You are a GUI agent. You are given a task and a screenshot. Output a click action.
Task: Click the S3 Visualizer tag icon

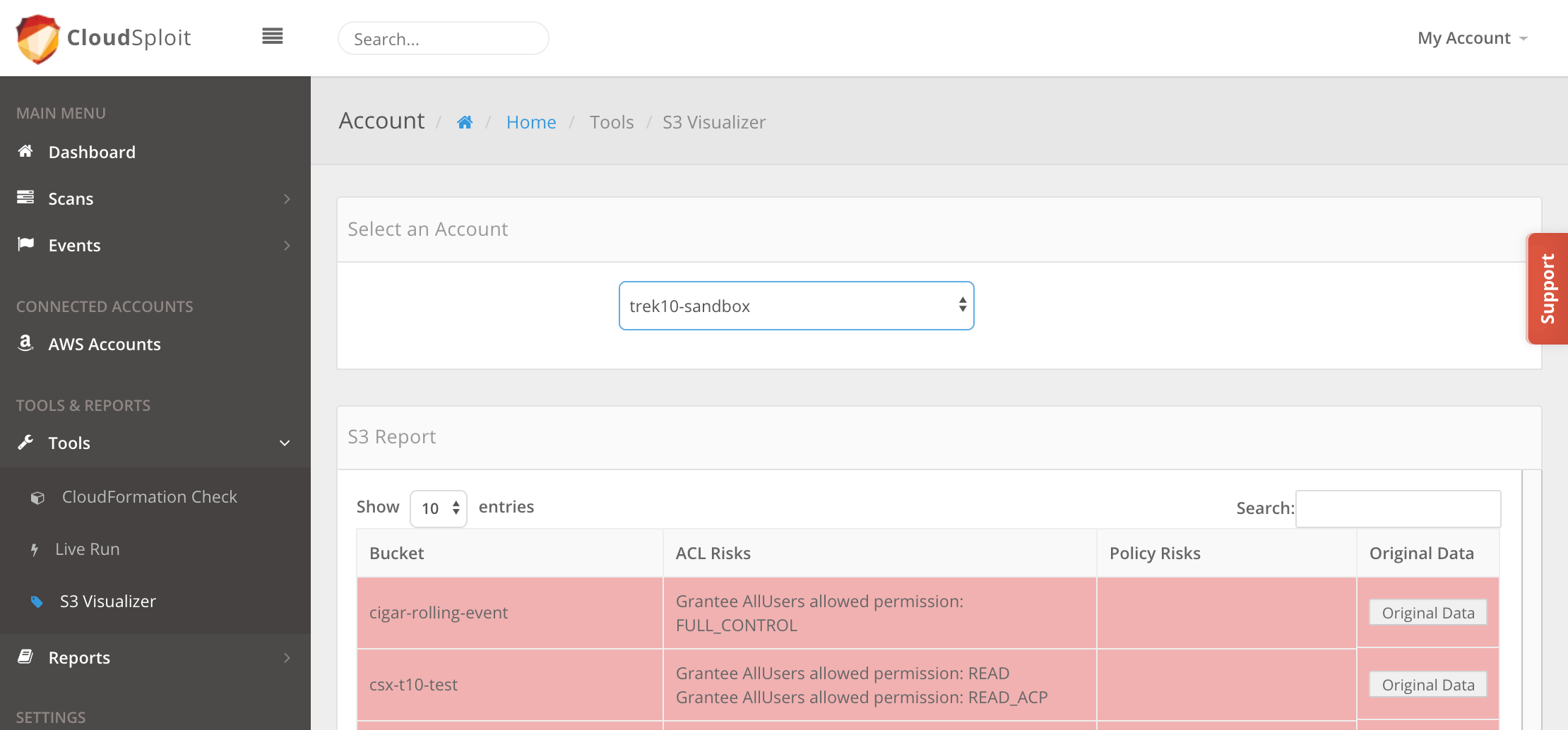click(x=37, y=602)
